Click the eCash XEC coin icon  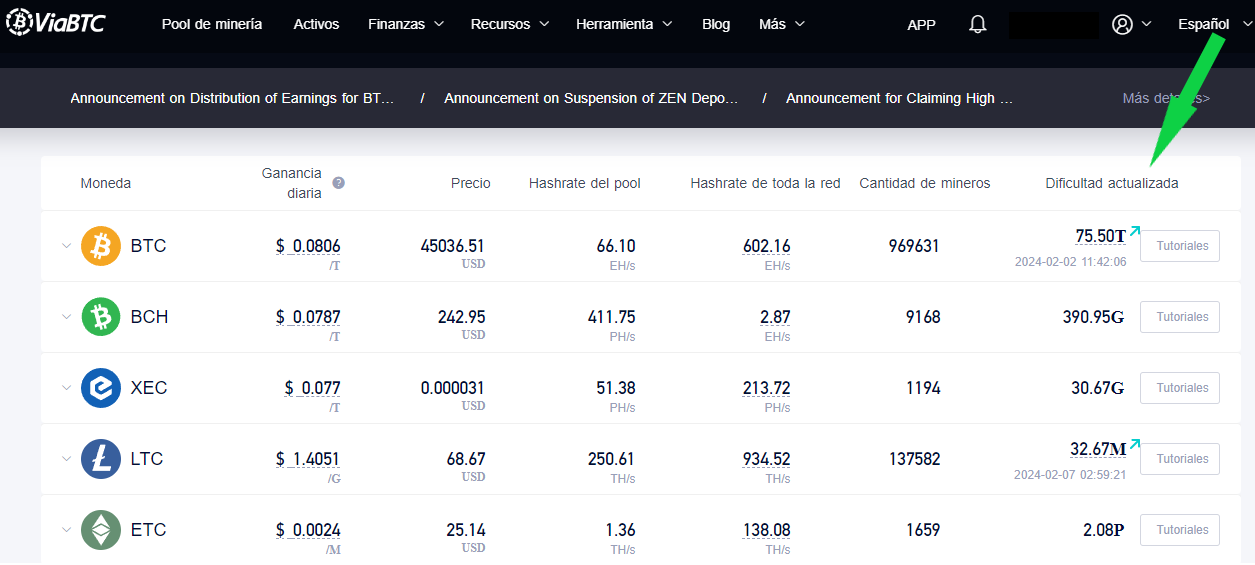click(101, 388)
